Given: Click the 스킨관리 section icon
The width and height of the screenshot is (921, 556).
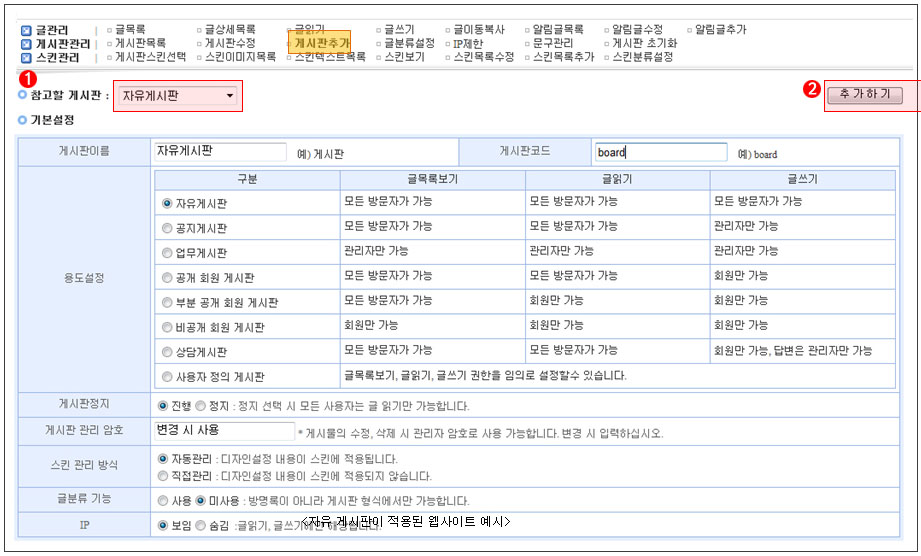Looking at the screenshot, I should pos(26,58).
